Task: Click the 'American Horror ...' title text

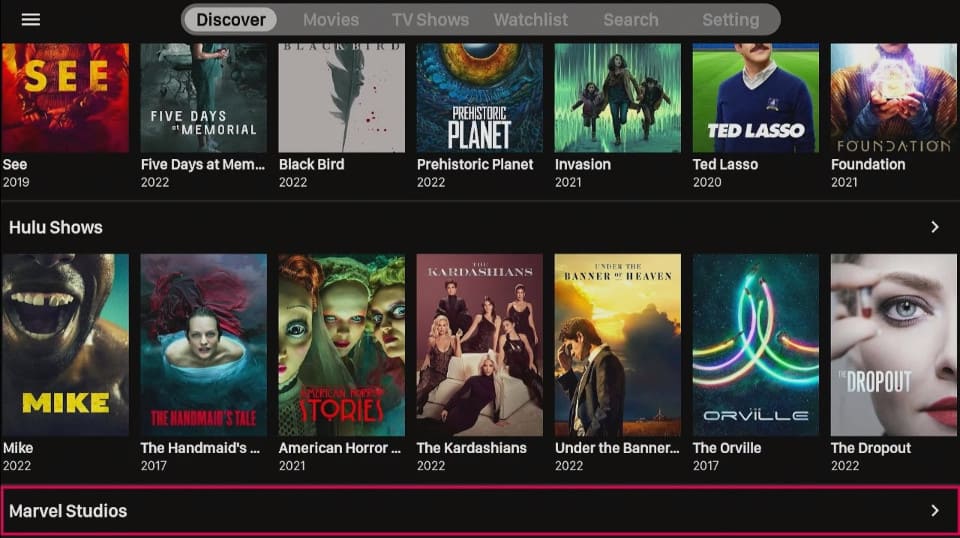Action: tap(340, 447)
